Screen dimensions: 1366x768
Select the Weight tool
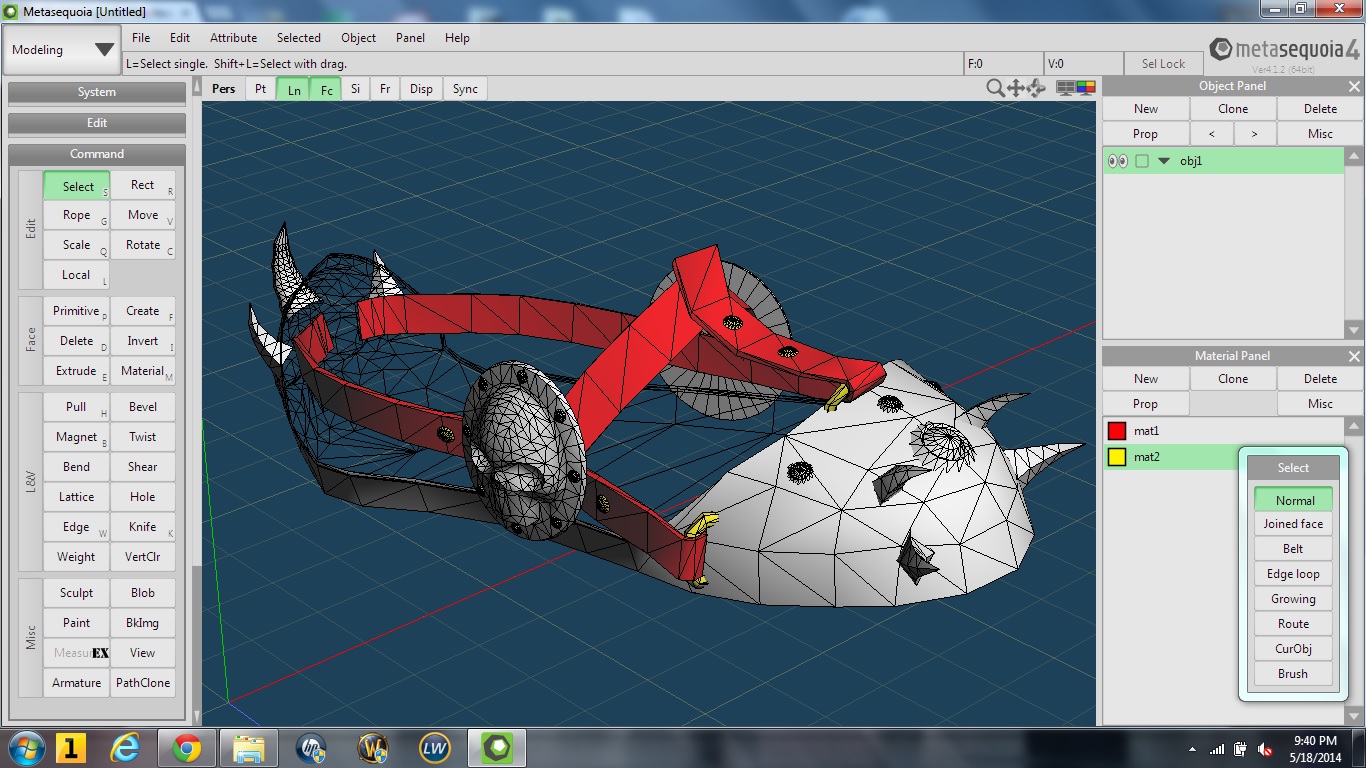(76, 557)
